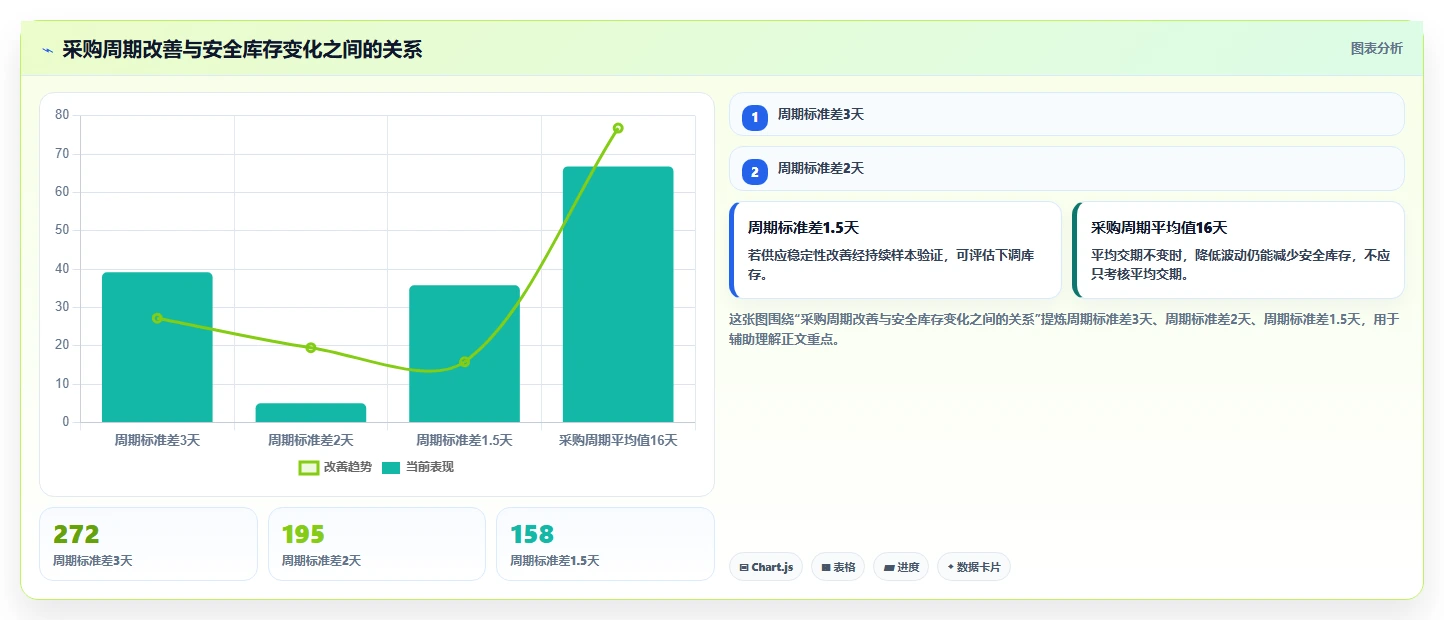Click x-axis label 周期标准差2天
The width and height of the screenshot is (1444, 620).
[311, 440]
